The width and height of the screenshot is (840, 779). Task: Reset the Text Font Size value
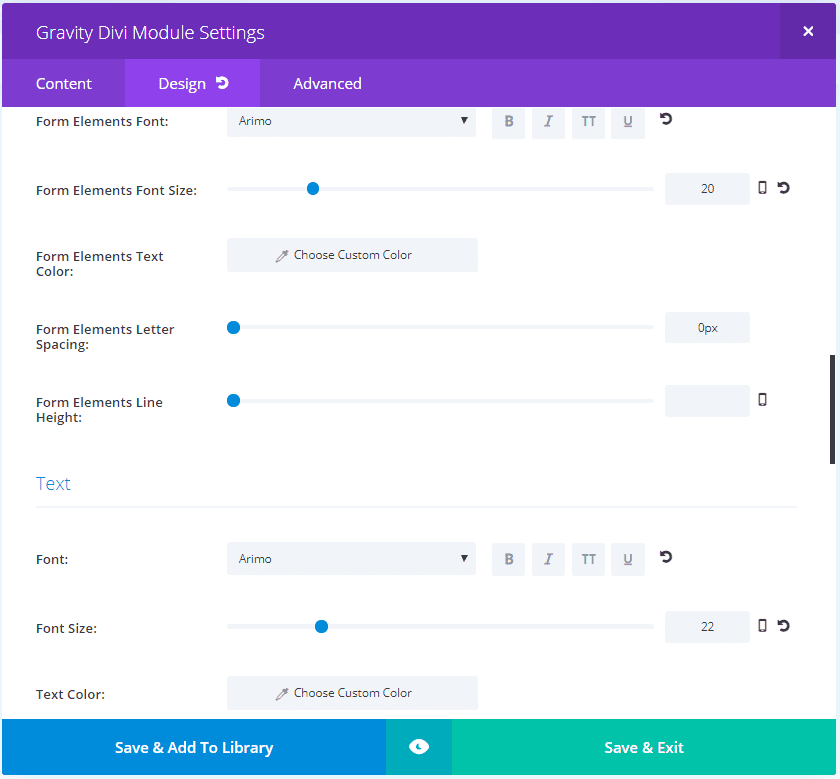784,626
